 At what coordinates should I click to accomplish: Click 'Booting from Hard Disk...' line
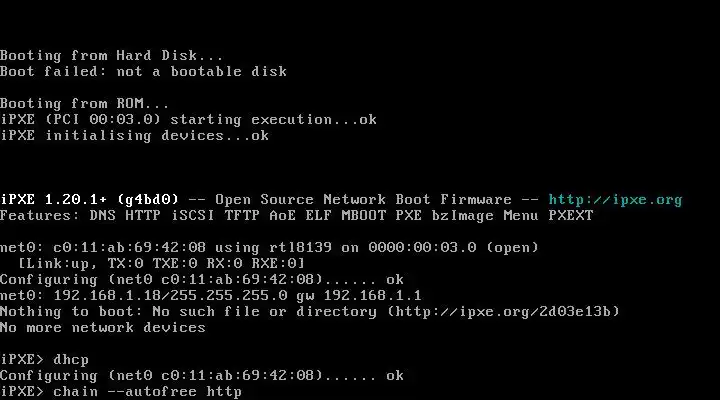(x=112, y=55)
